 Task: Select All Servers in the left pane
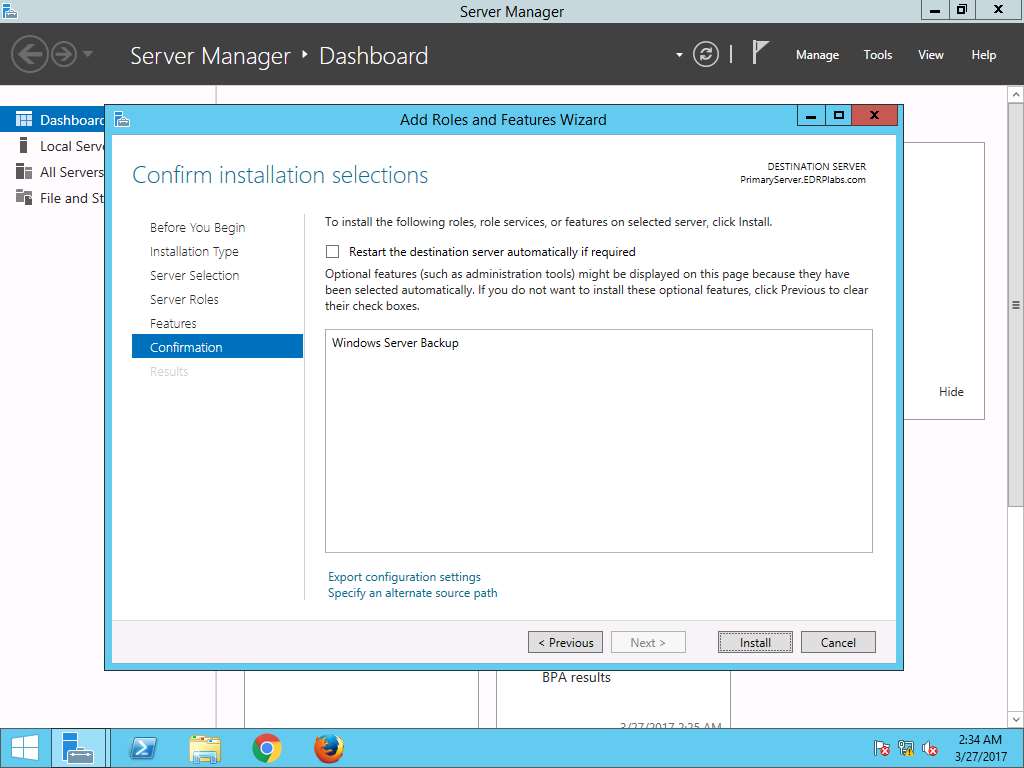pyautogui.click(x=52, y=172)
